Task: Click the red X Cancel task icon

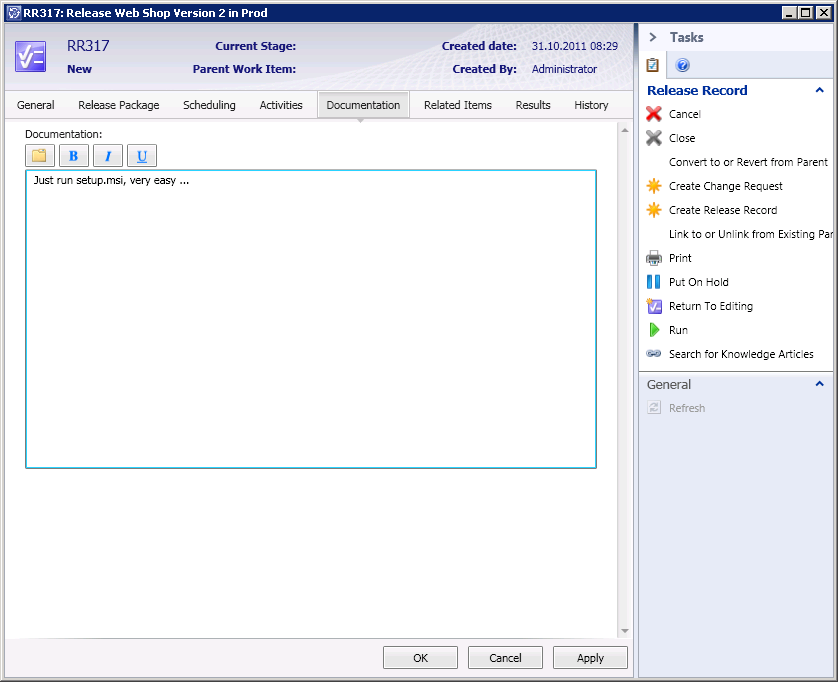Action: point(654,114)
